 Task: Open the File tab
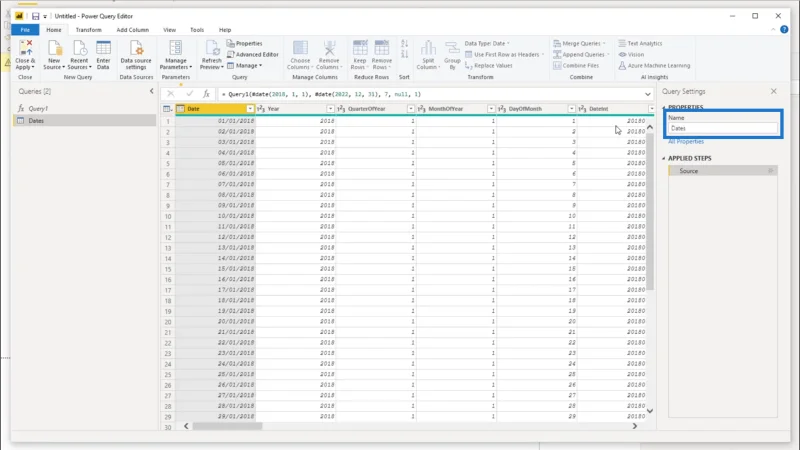point(25,30)
